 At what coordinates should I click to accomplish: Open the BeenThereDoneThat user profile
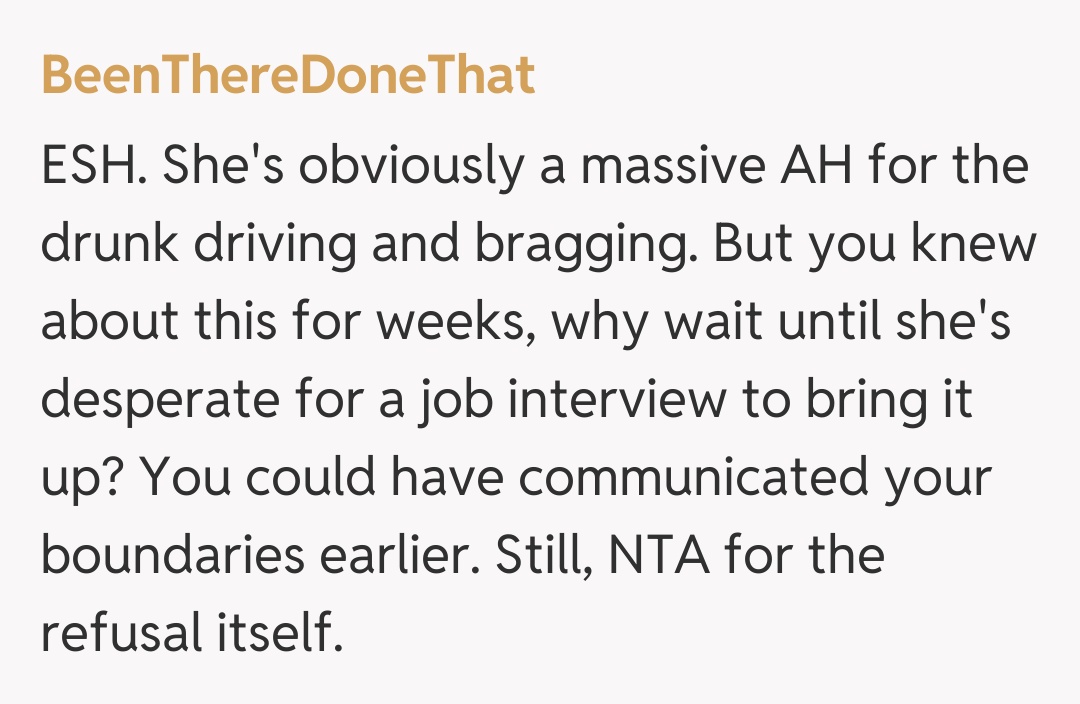[288, 75]
